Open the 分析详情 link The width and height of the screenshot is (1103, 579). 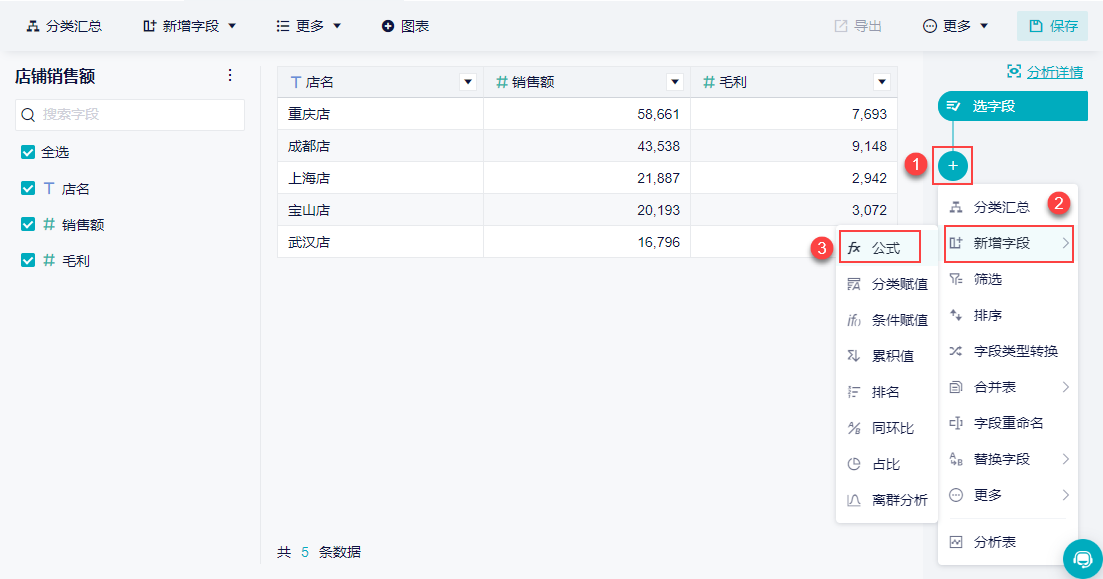pos(1045,72)
